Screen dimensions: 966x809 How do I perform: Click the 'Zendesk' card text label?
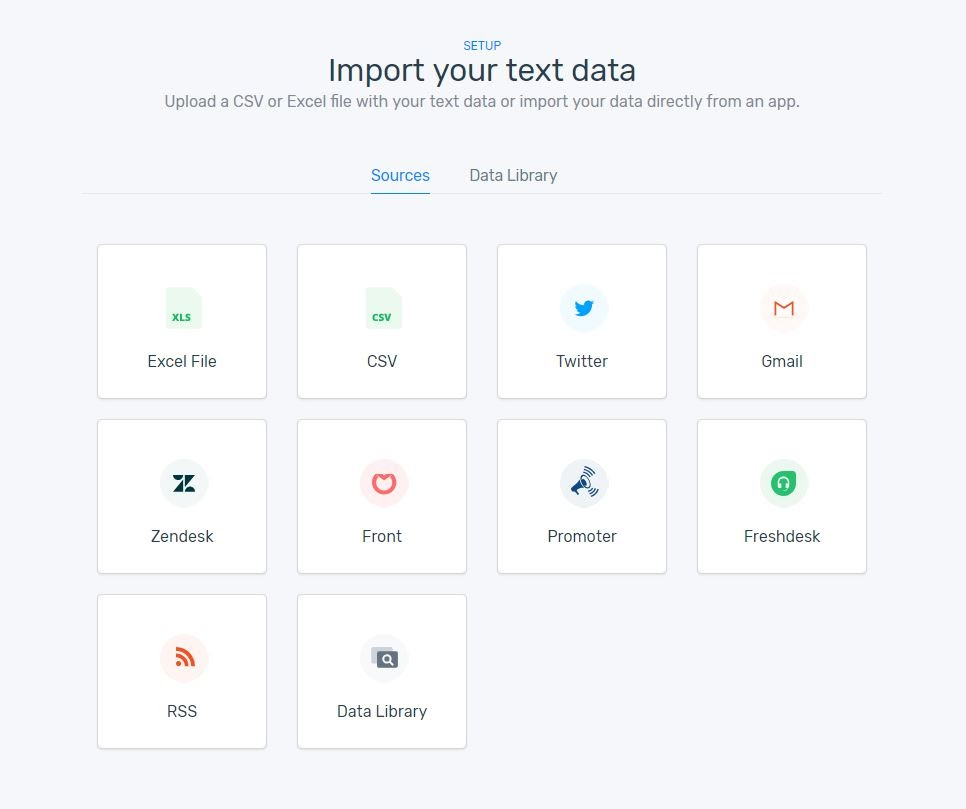(x=182, y=536)
